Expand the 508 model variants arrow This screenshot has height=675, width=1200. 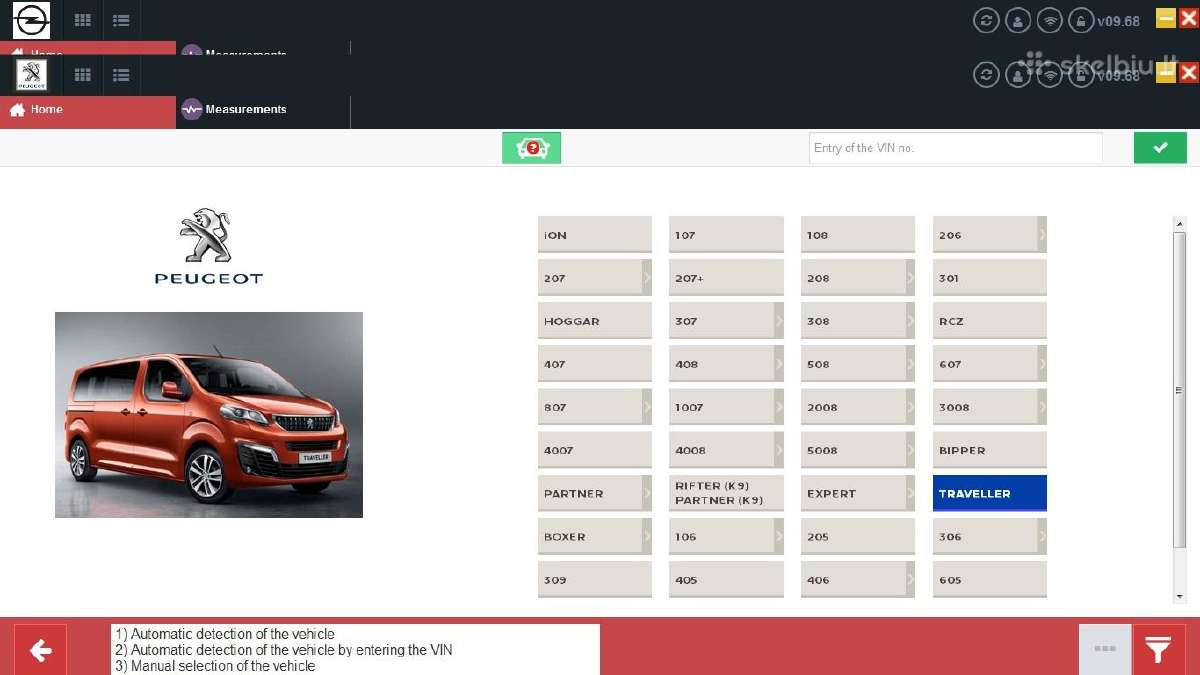[910, 364]
